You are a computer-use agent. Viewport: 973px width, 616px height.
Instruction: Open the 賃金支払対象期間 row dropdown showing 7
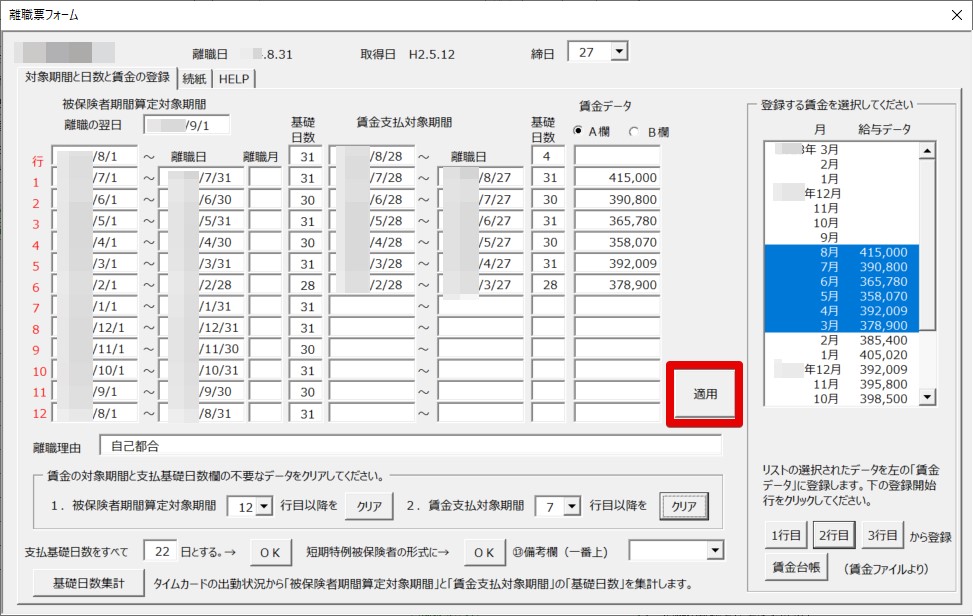point(572,506)
